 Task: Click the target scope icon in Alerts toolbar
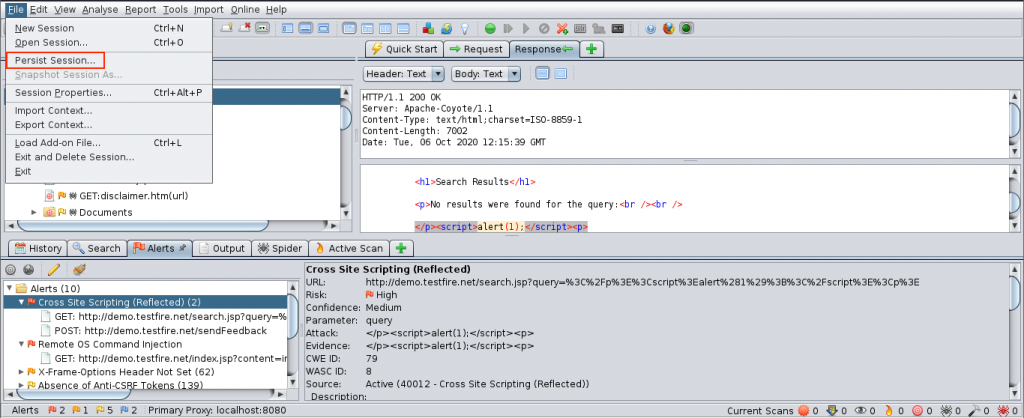click(12, 269)
